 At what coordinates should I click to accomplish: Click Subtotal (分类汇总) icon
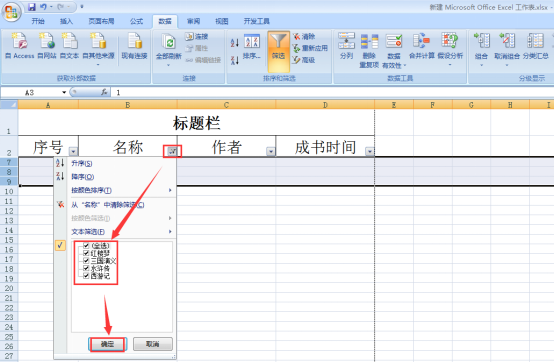[535, 41]
